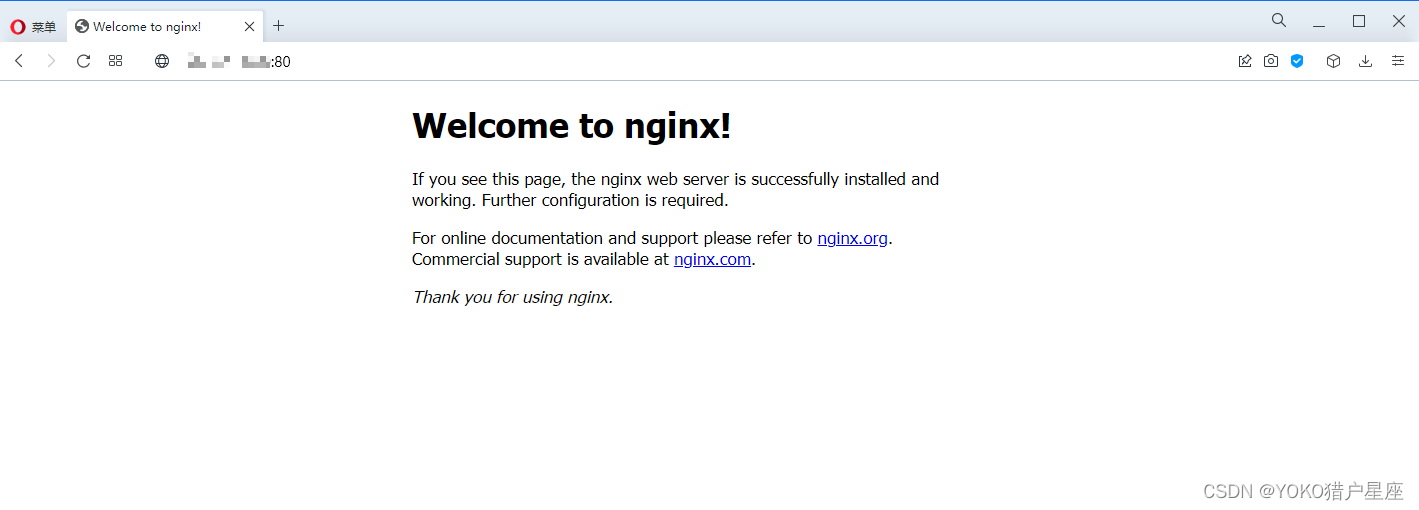Reload the current page

pos(84,61)
